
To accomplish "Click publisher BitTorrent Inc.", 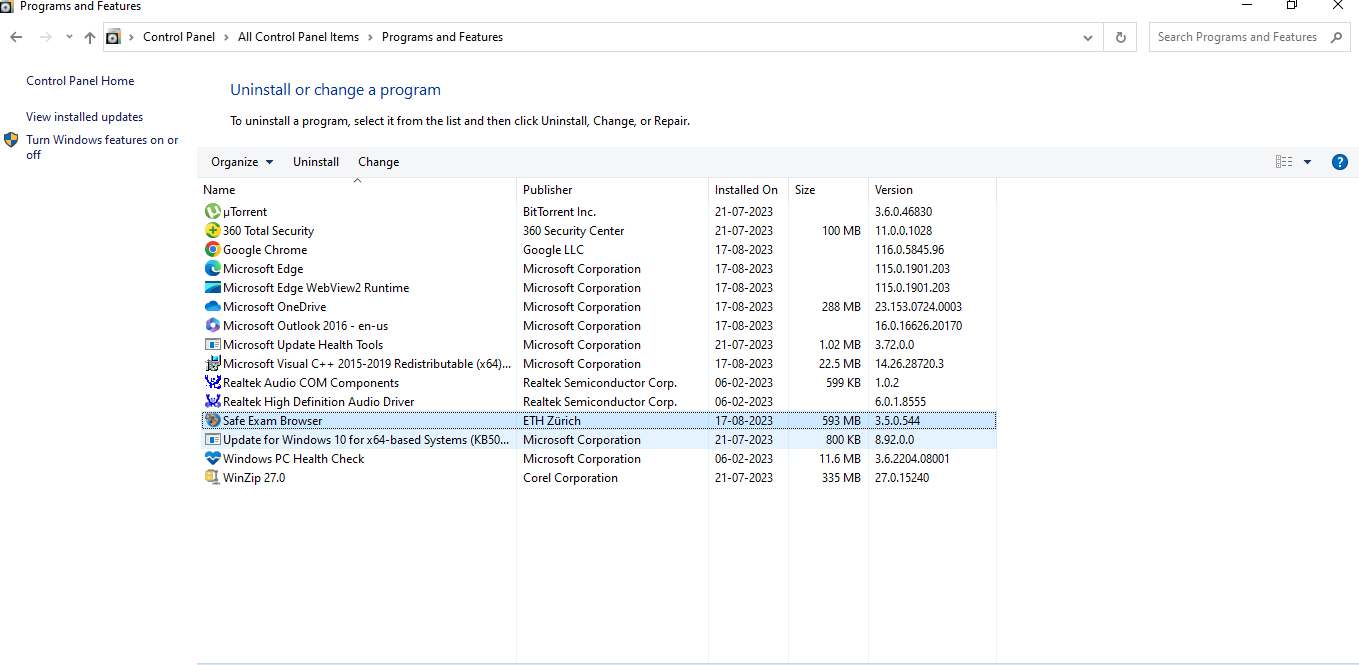I will tap(559, 212).
